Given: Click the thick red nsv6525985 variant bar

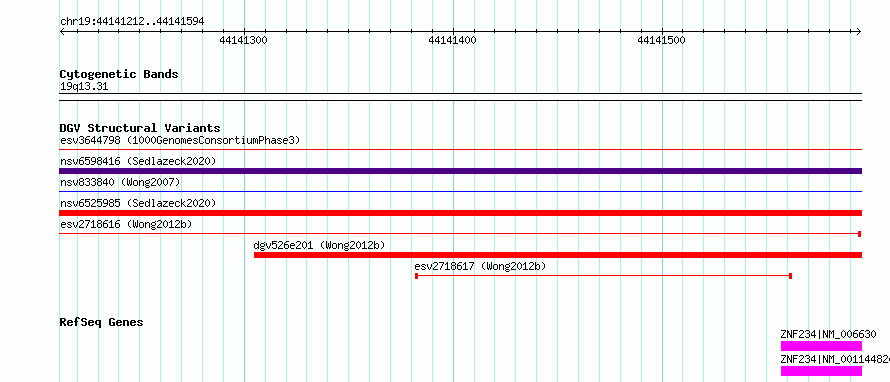Looking at the screenshot, I should point(460,213).
